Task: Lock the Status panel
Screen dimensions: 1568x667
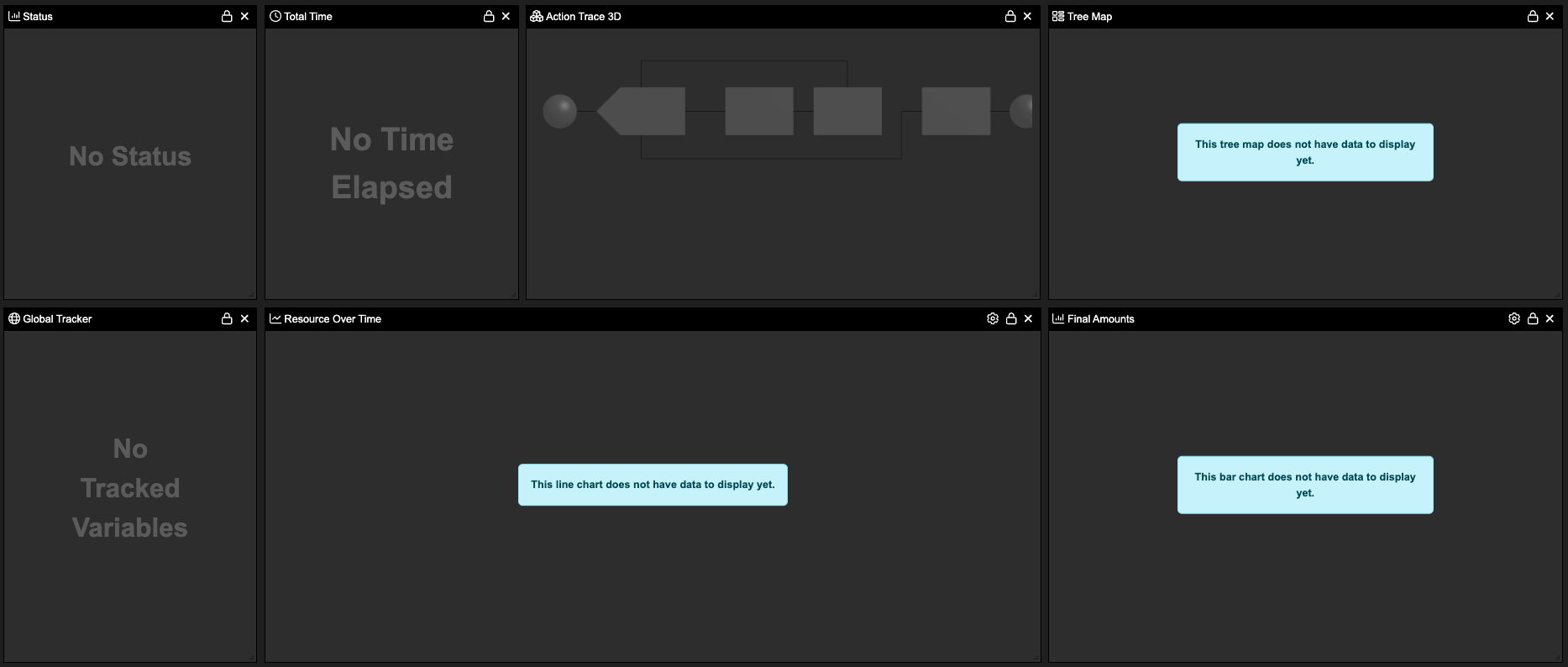Action: [x=227, y=16]
